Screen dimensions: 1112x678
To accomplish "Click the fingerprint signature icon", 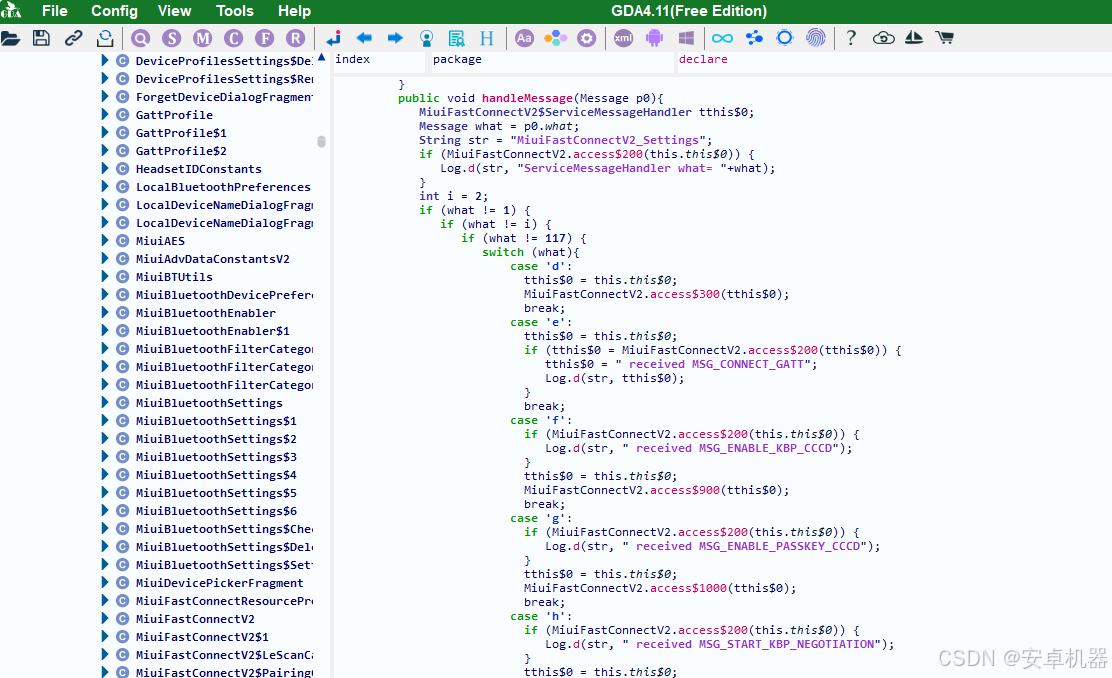I will (x=816, y=38).
